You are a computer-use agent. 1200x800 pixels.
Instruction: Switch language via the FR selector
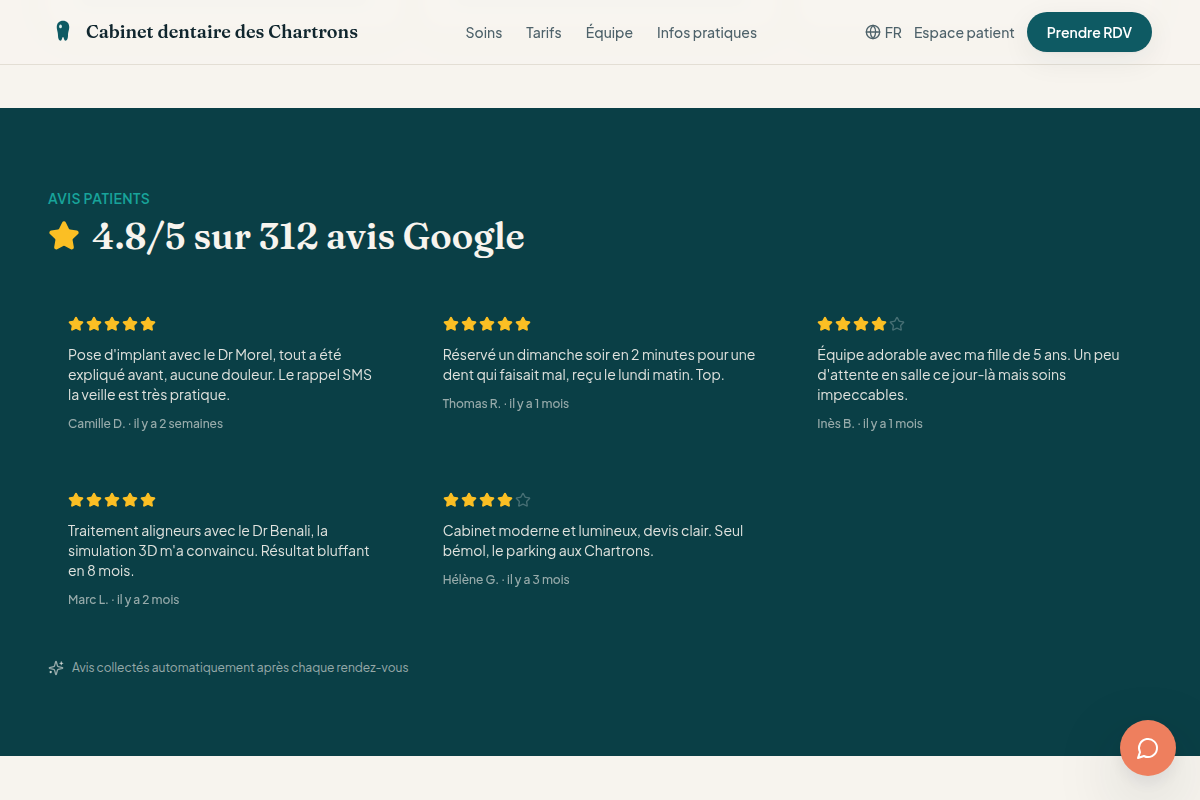pyautogui.click(x=884, y=32)
